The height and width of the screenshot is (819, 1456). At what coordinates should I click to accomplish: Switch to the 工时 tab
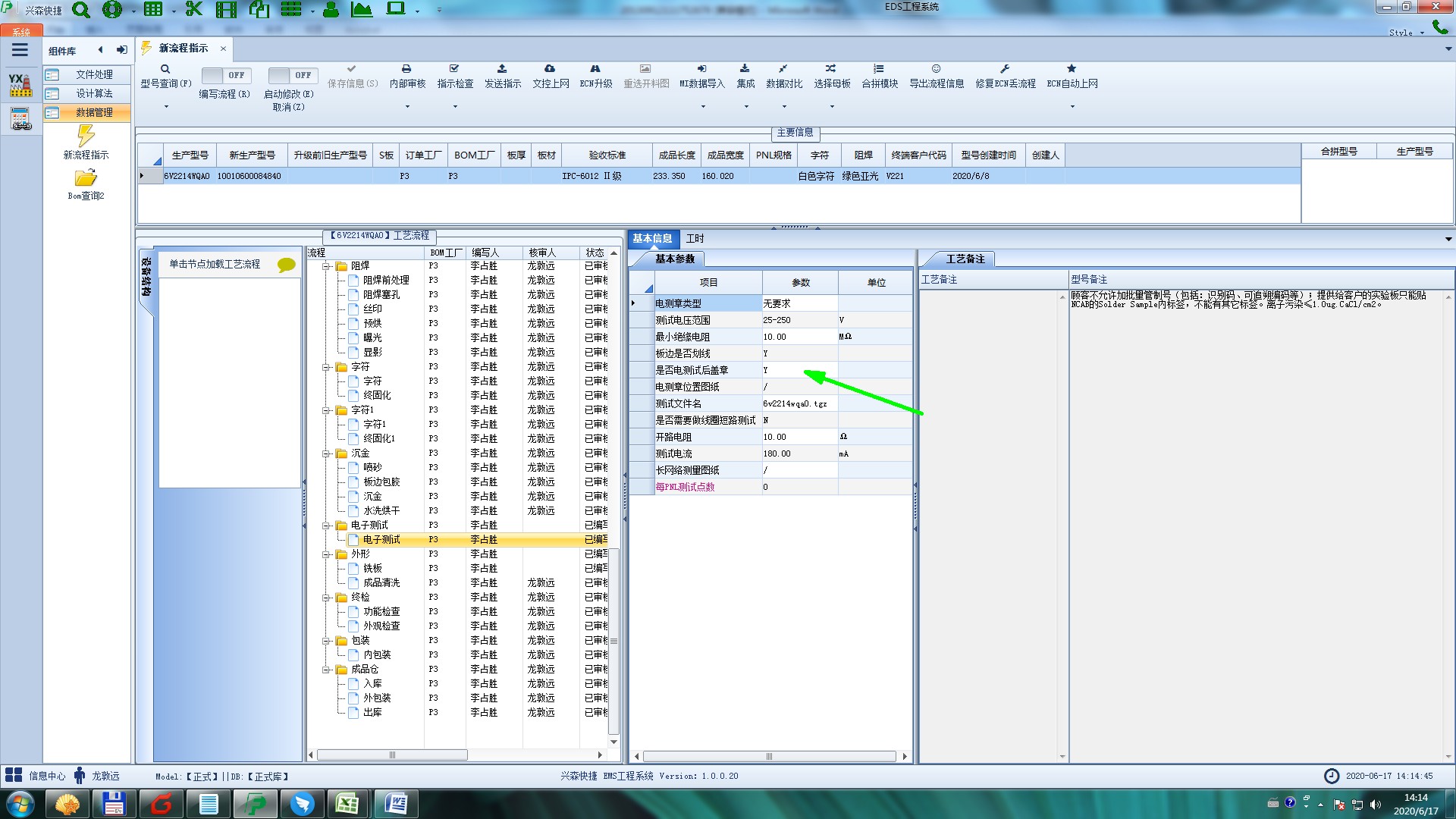click(x=695, y=238)
